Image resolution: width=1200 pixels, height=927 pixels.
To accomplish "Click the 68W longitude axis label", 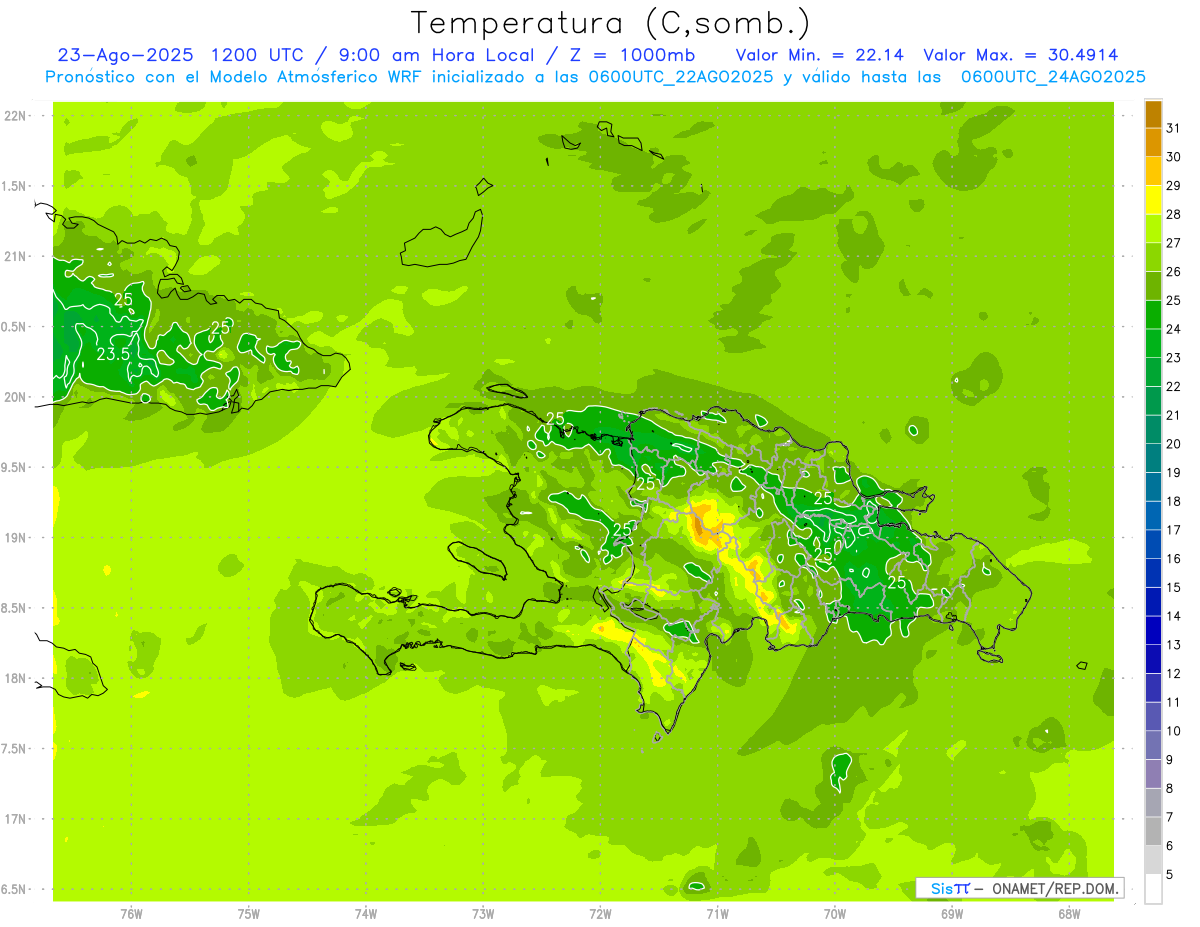I will (1069, 914).
